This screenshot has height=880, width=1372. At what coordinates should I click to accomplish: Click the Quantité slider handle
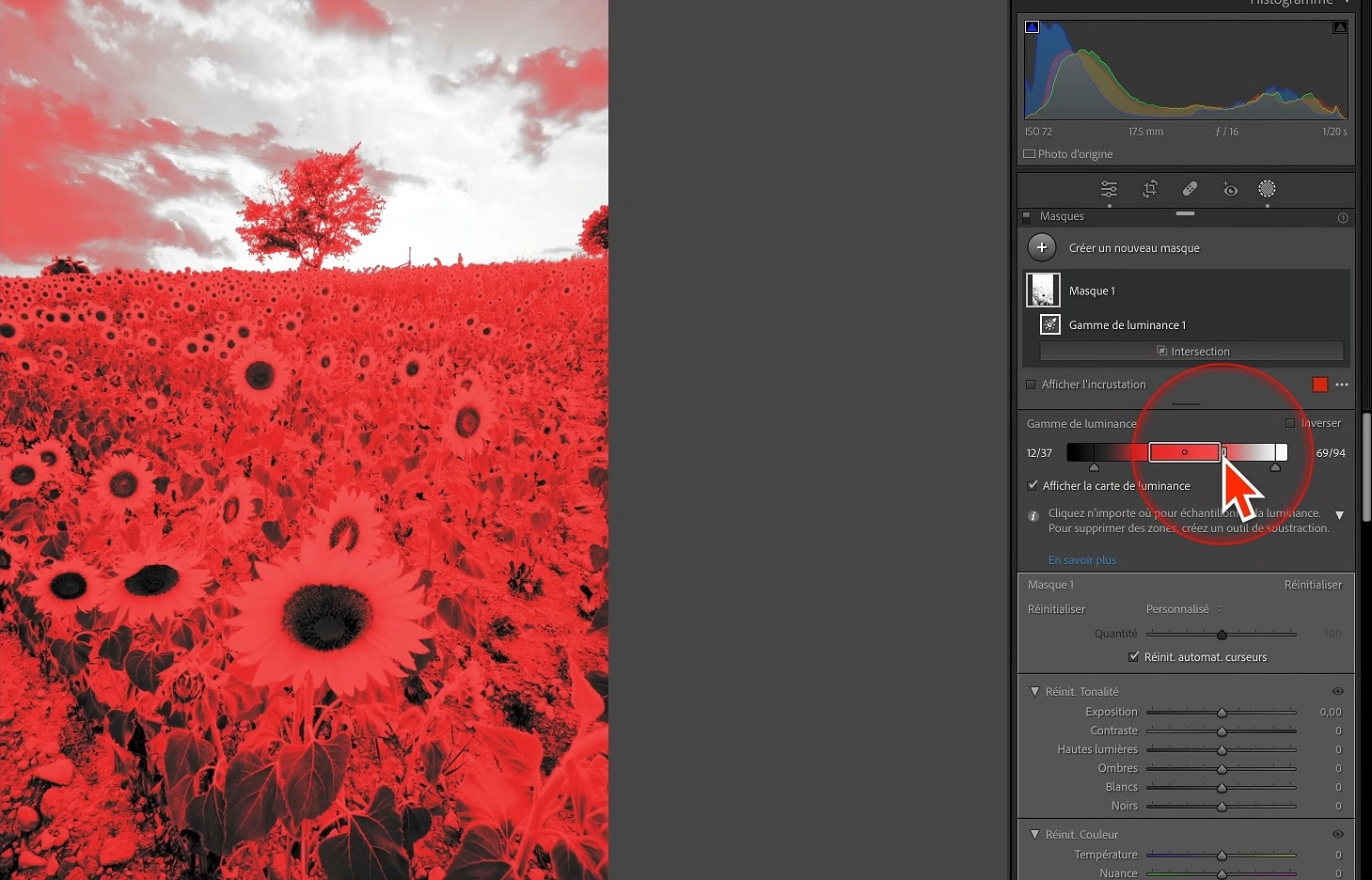1222,635
